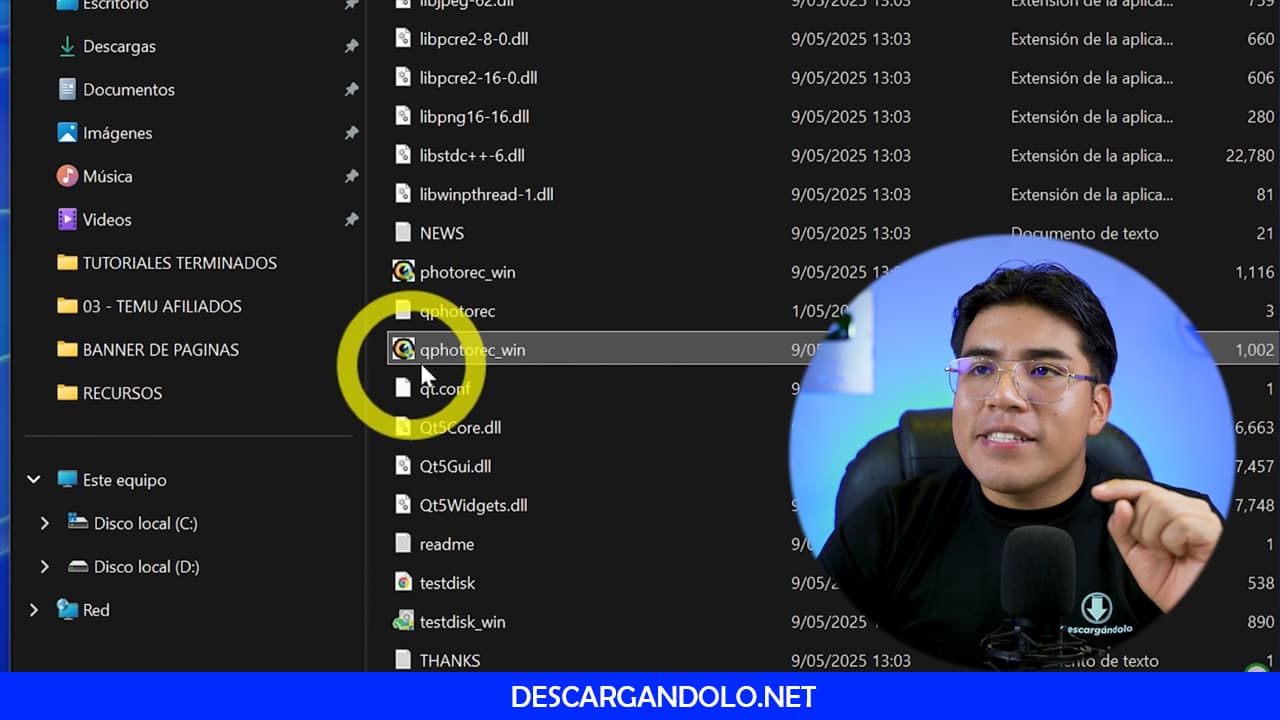Toggle the pin beside Música
1280x720 pixels.
351,176
